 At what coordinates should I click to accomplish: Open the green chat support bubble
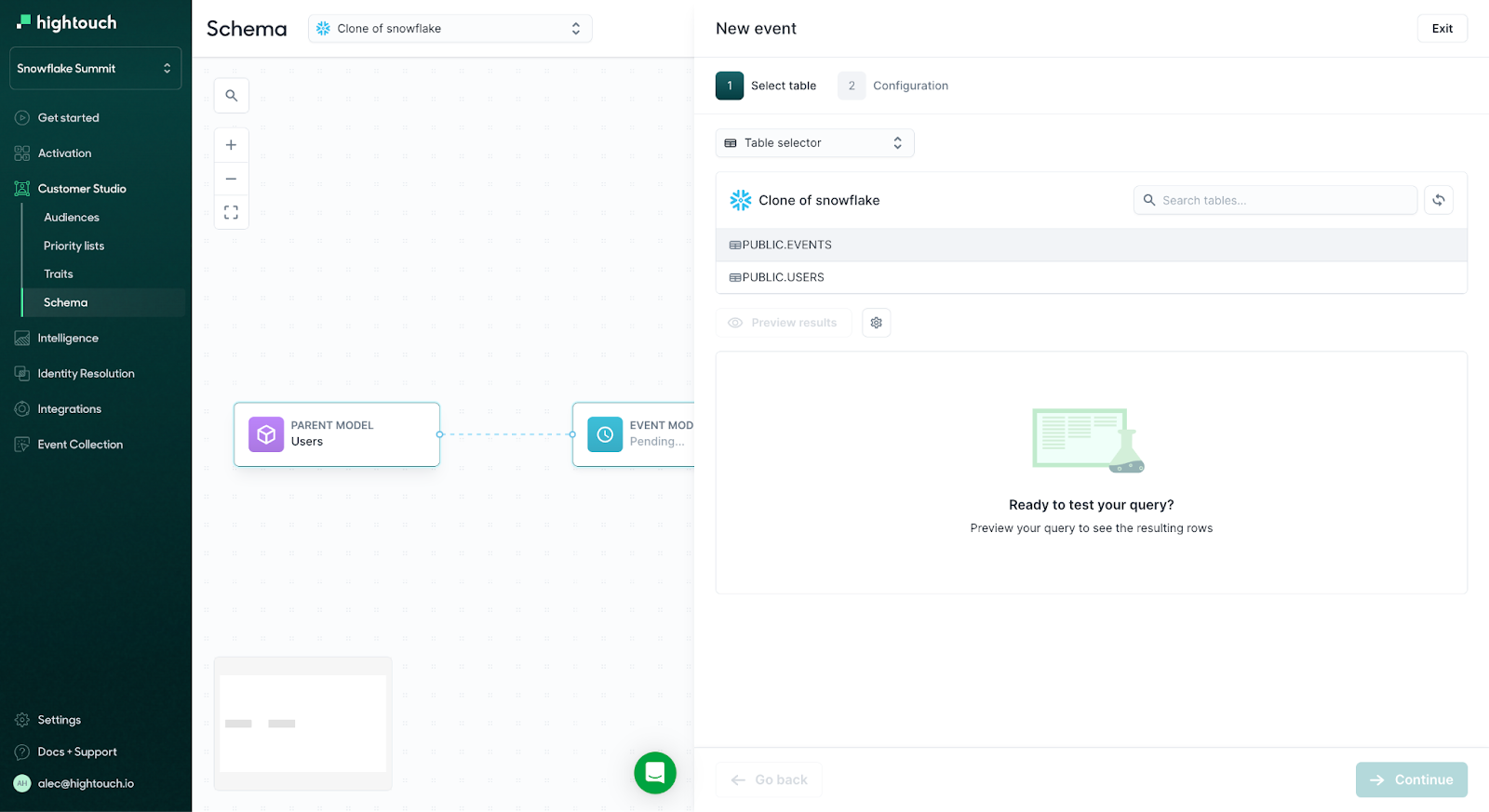[x=655, y=773]
